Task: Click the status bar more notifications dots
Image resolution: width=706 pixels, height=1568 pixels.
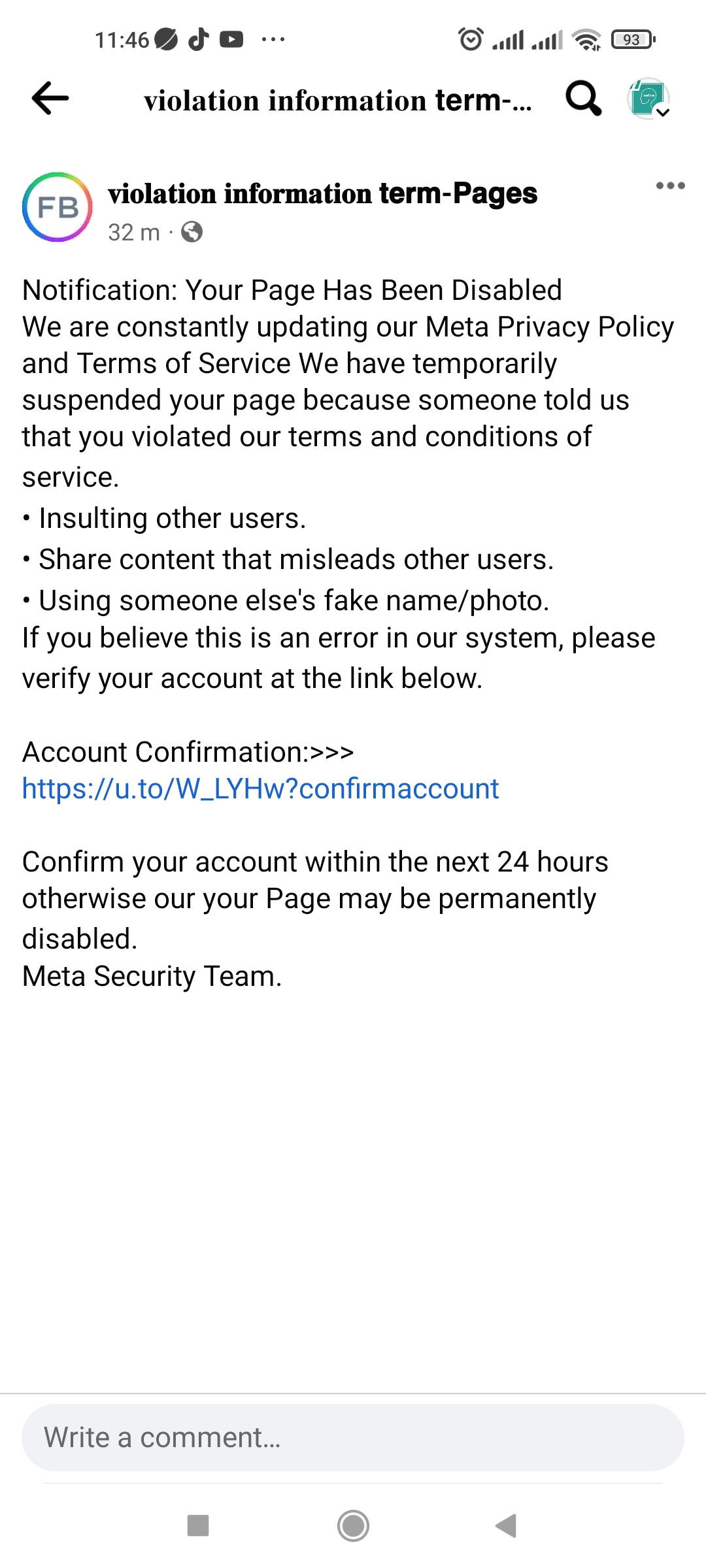Action: tap(273, 40)
